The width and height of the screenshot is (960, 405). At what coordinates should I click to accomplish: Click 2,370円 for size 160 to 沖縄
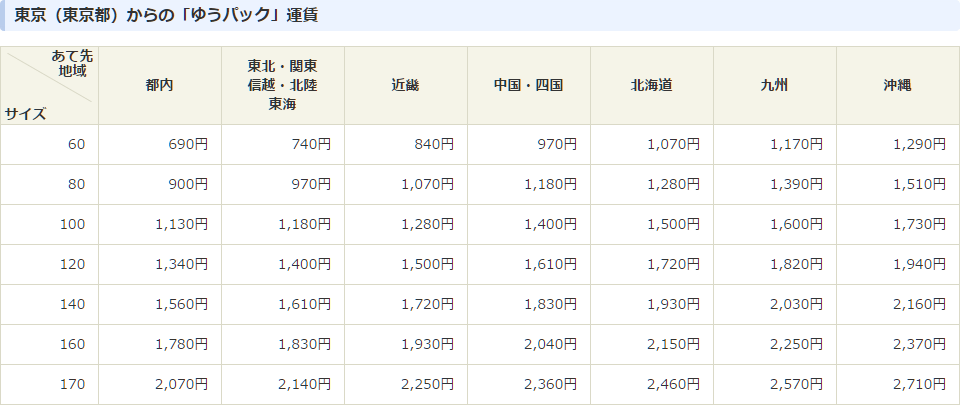click(x=920, y=344)
